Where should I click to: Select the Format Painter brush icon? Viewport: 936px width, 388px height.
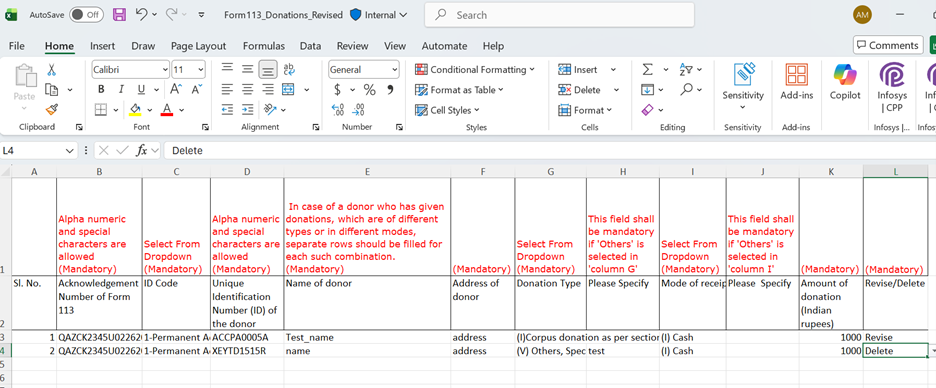coord(52,109)
